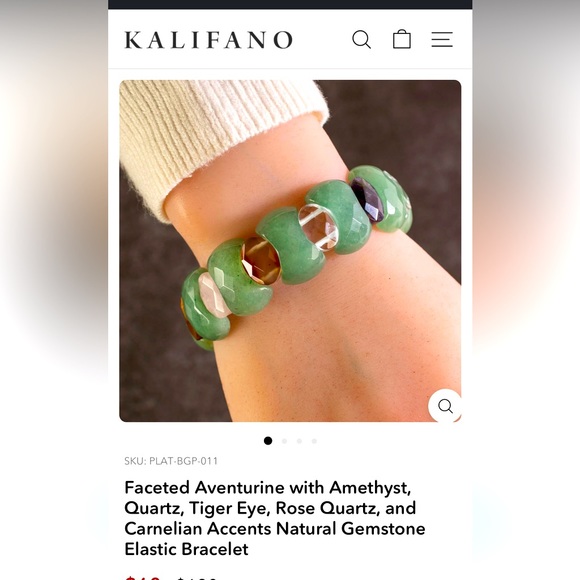The width and height of the screenshot is (580, 580).
Task: Switch to the third carousel dot
Action: coord(299,441)
